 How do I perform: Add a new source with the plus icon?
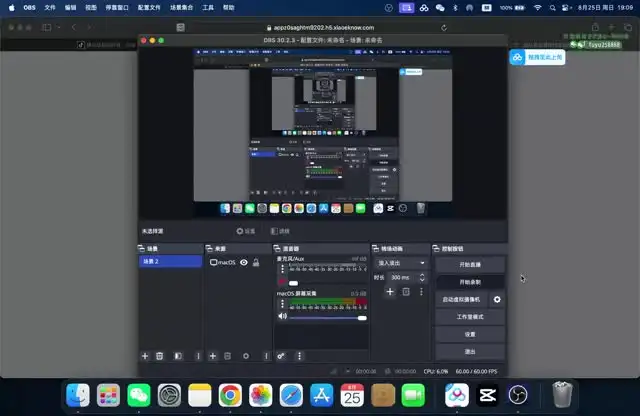pyautogui.click(x=212, y=355)
